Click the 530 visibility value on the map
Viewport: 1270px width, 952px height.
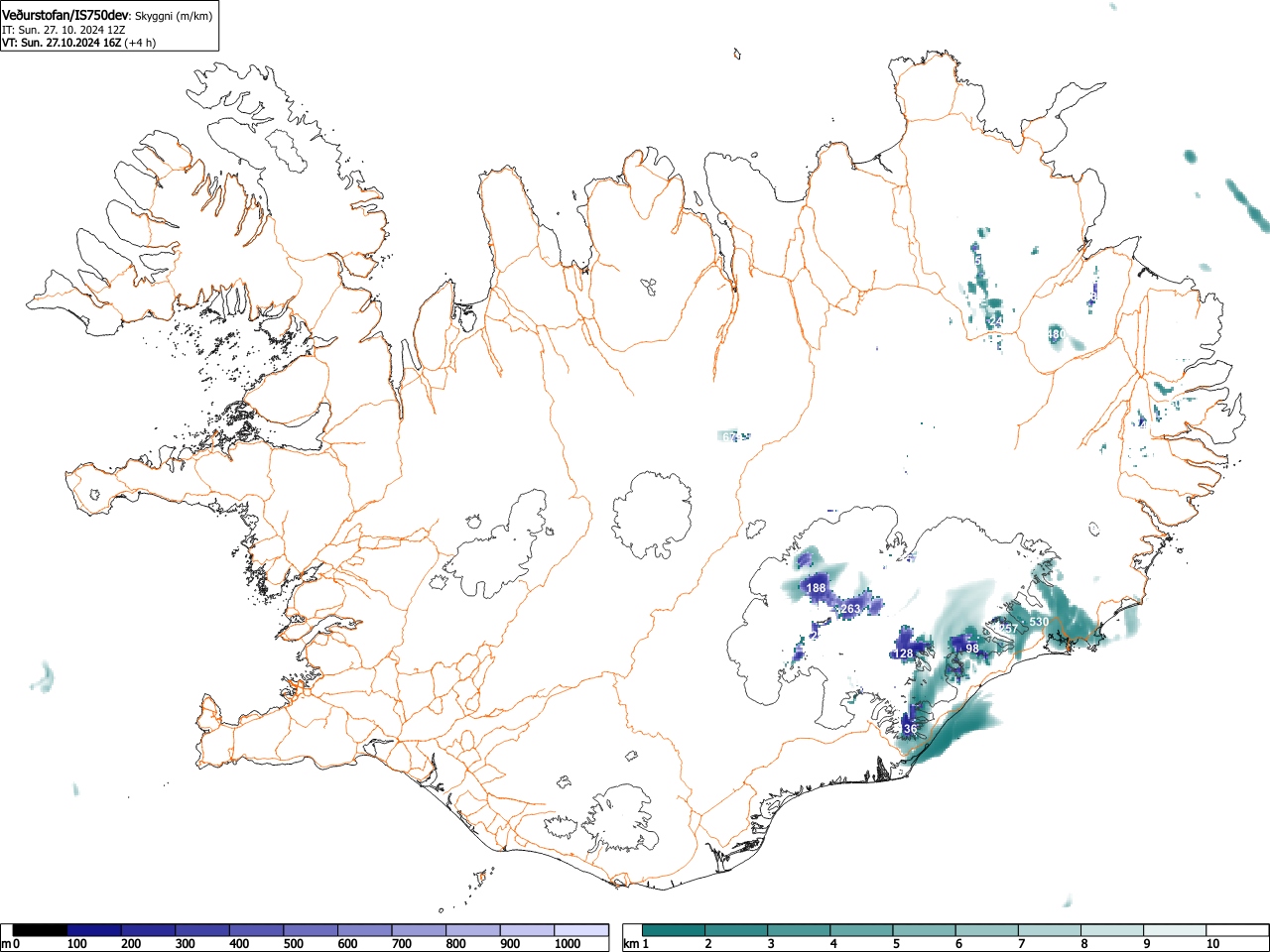click(x=1039, y=622)
